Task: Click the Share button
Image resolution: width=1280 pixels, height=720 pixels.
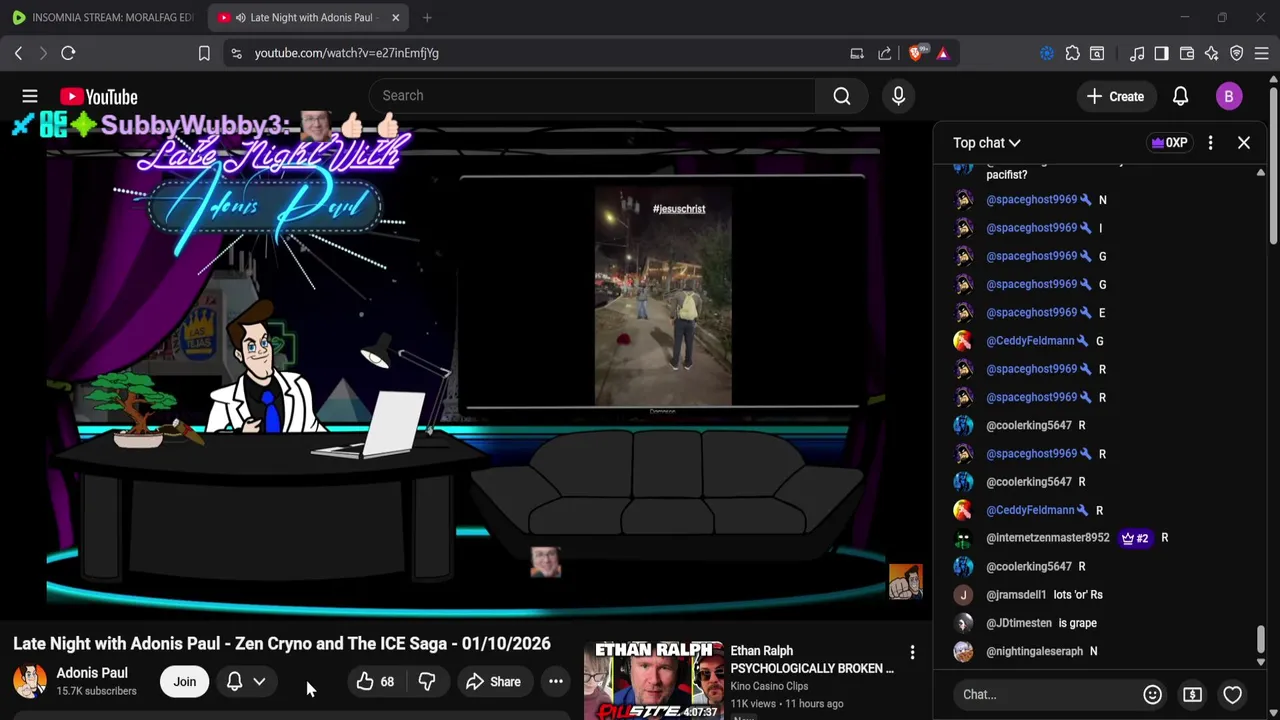Action: pos(493,682)
